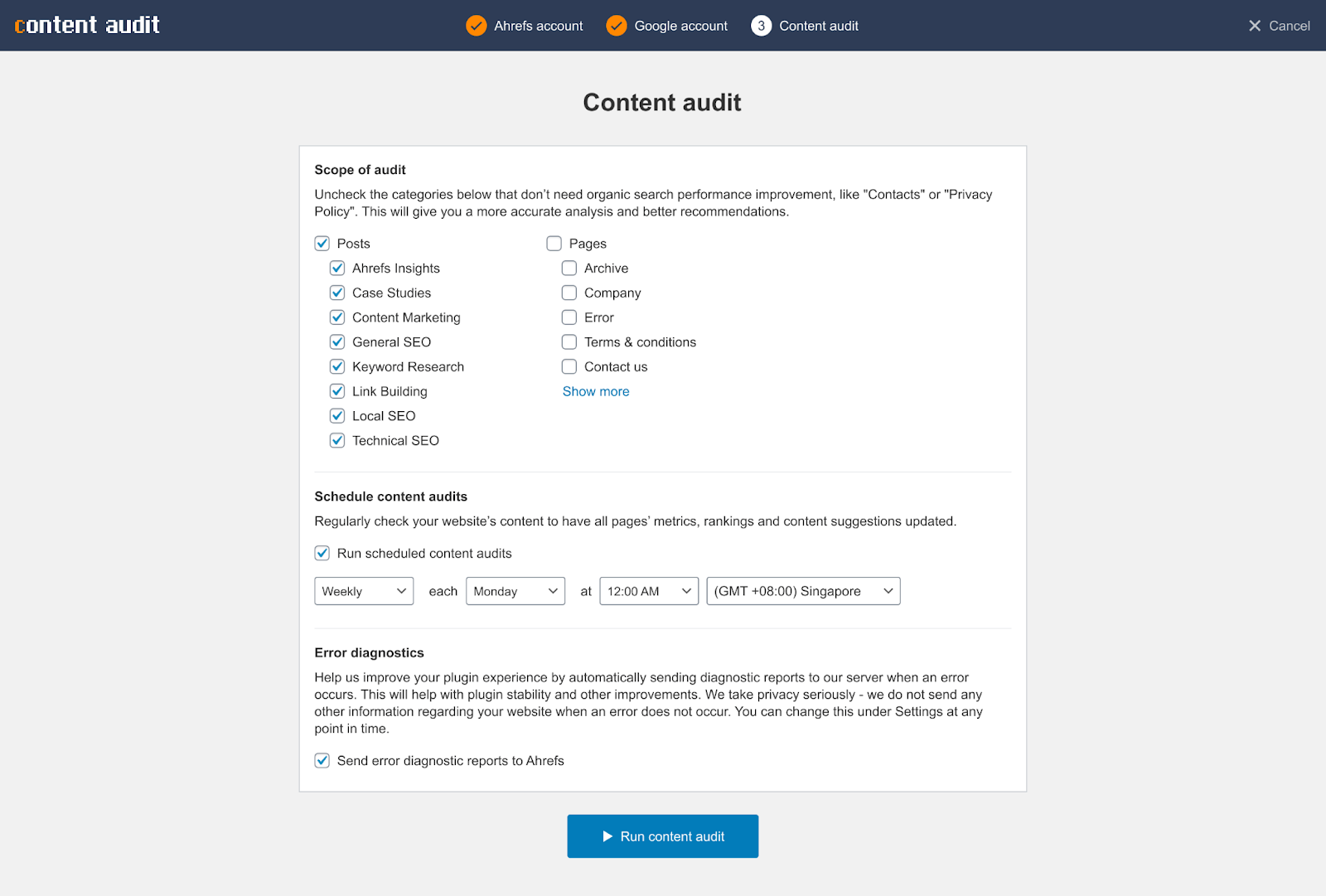Toggle Send error diagnostic reports checkbox
Image resolution: width=1326 pixels, height=896 pixels.
click(322, 760)
